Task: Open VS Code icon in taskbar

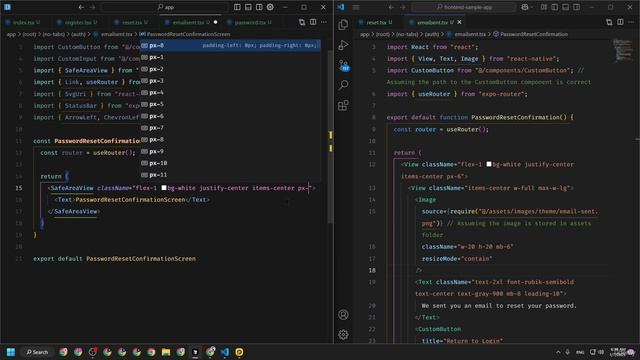Action: click(x=224, y=352)
